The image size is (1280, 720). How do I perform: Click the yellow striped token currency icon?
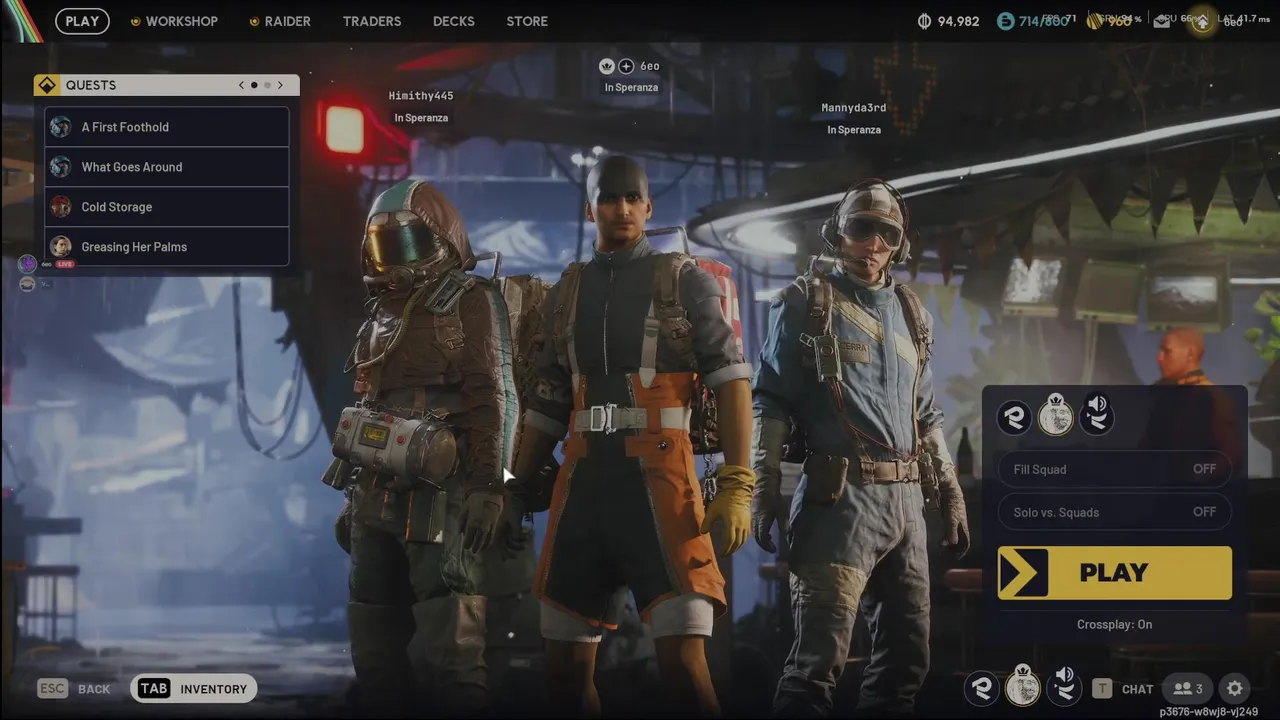[x=1096, y=21]
